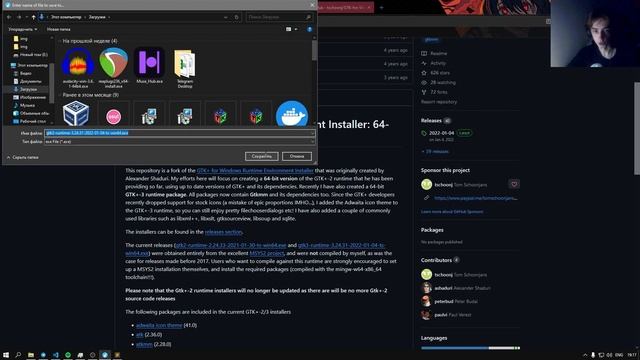Open Report repository link
The width and height of the screenshot is (640, 360).
pyautogui.click(x=439, y=102)
